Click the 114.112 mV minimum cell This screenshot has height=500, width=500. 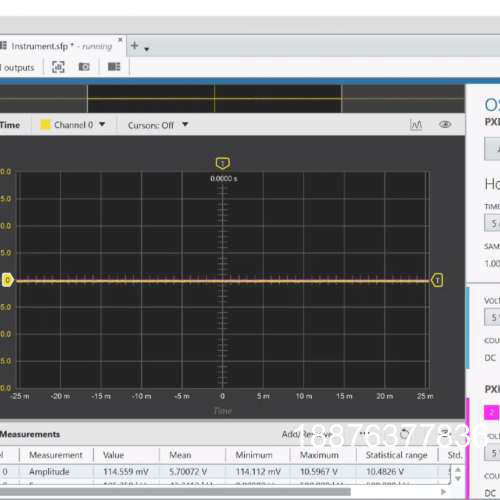(258, 472)
